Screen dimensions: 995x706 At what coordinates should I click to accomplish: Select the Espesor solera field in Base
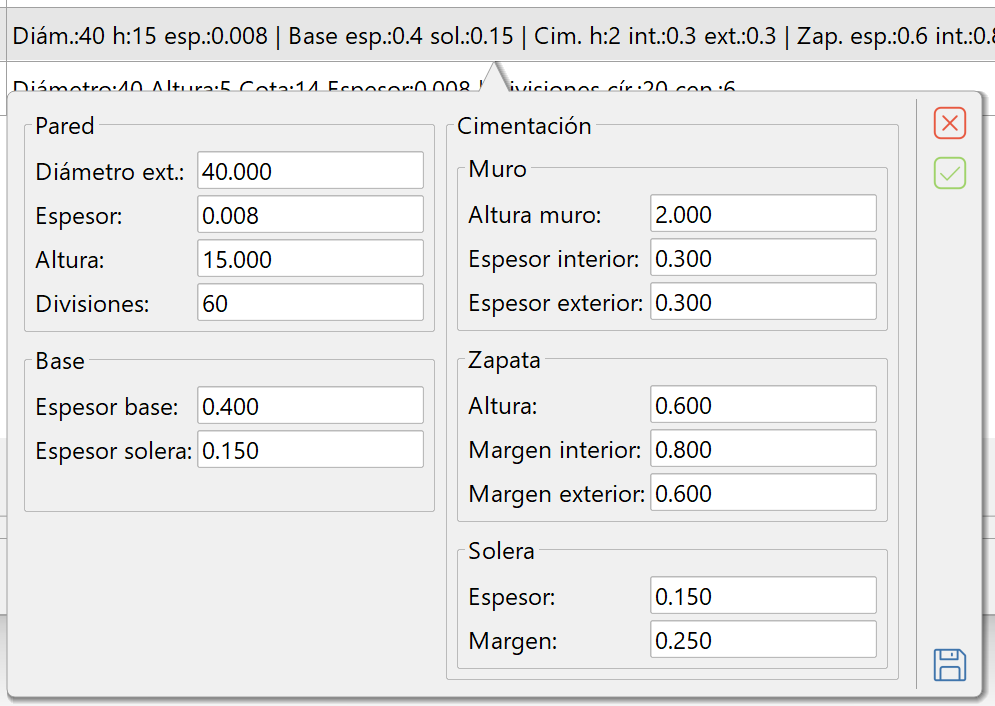[310, 450]
